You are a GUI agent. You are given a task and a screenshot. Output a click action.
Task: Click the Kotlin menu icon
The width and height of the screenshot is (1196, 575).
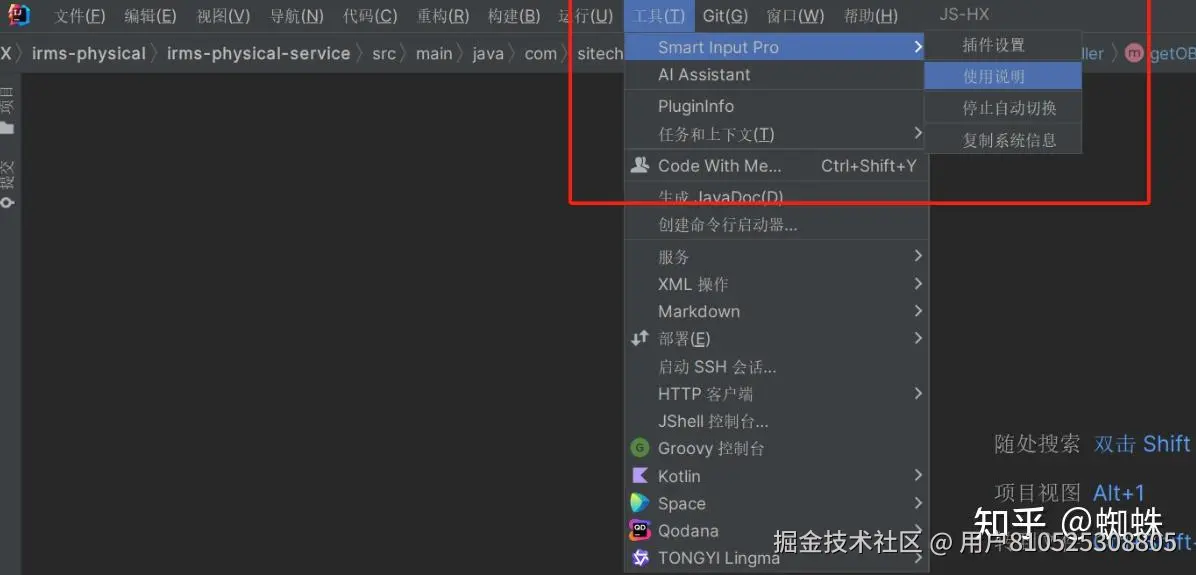[639, 476]
